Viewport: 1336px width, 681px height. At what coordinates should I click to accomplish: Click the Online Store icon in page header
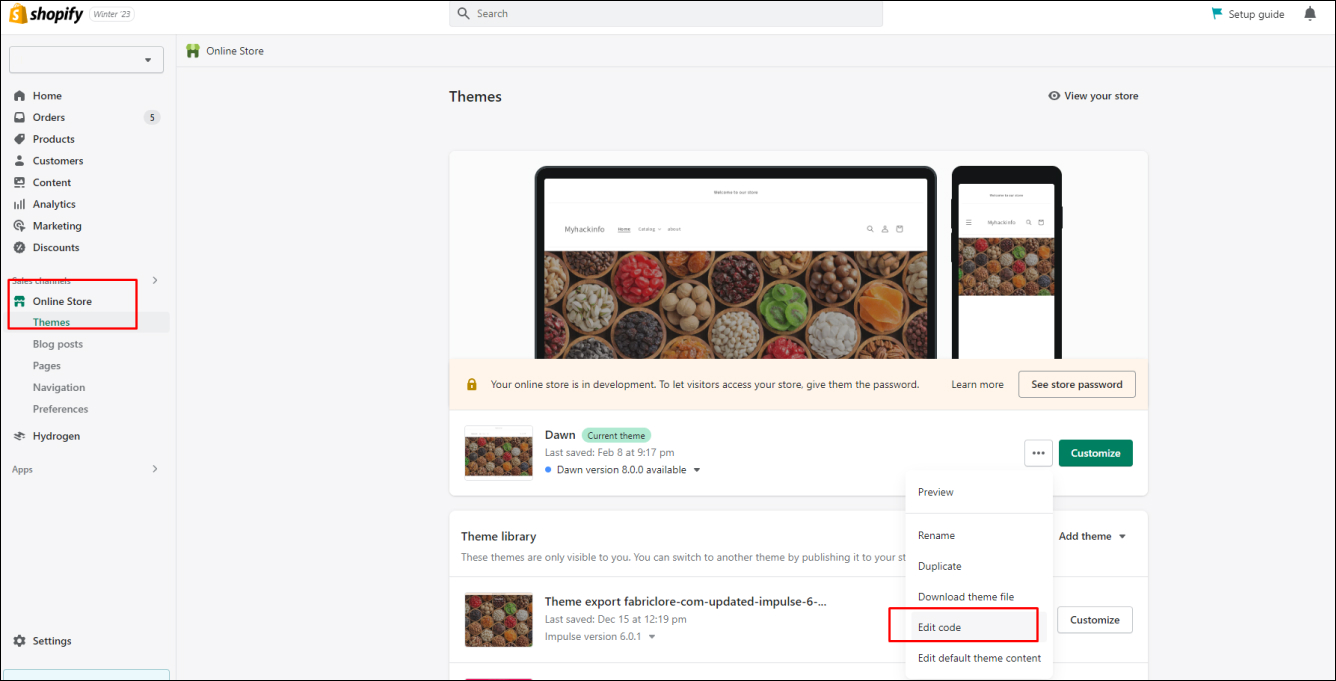(193, 51)
